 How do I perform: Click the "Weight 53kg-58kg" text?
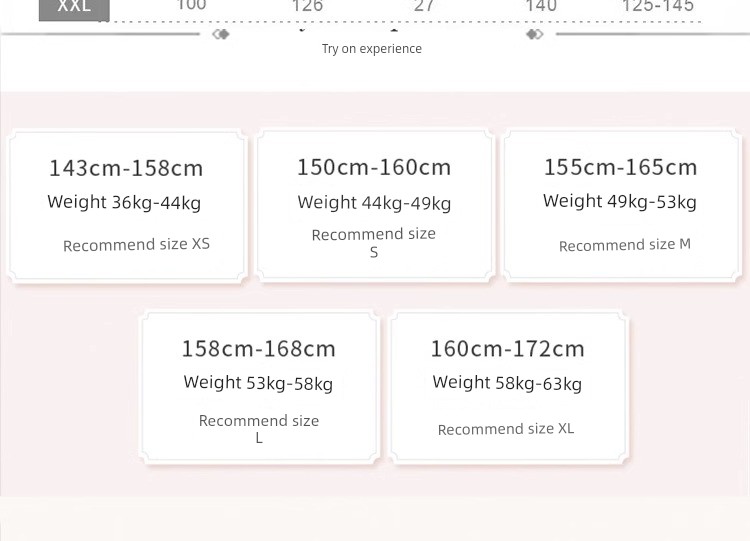(258, 383)
